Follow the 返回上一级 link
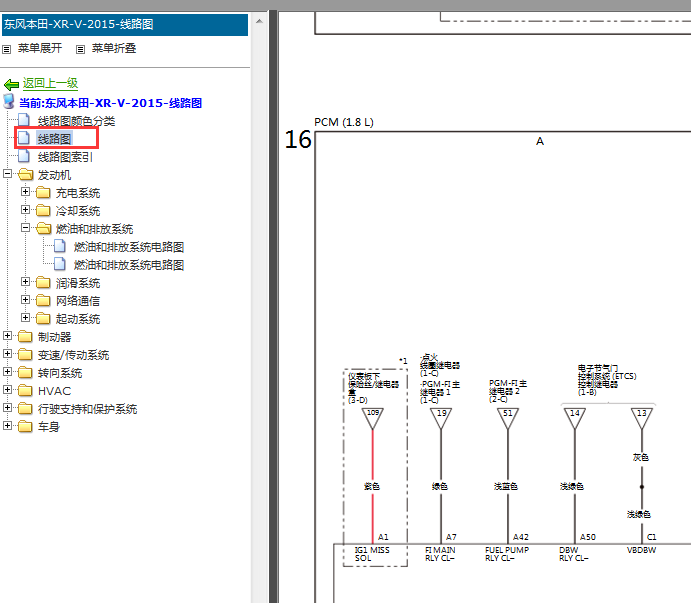Screen dimensions: 691x603 (x=50, y=83)
